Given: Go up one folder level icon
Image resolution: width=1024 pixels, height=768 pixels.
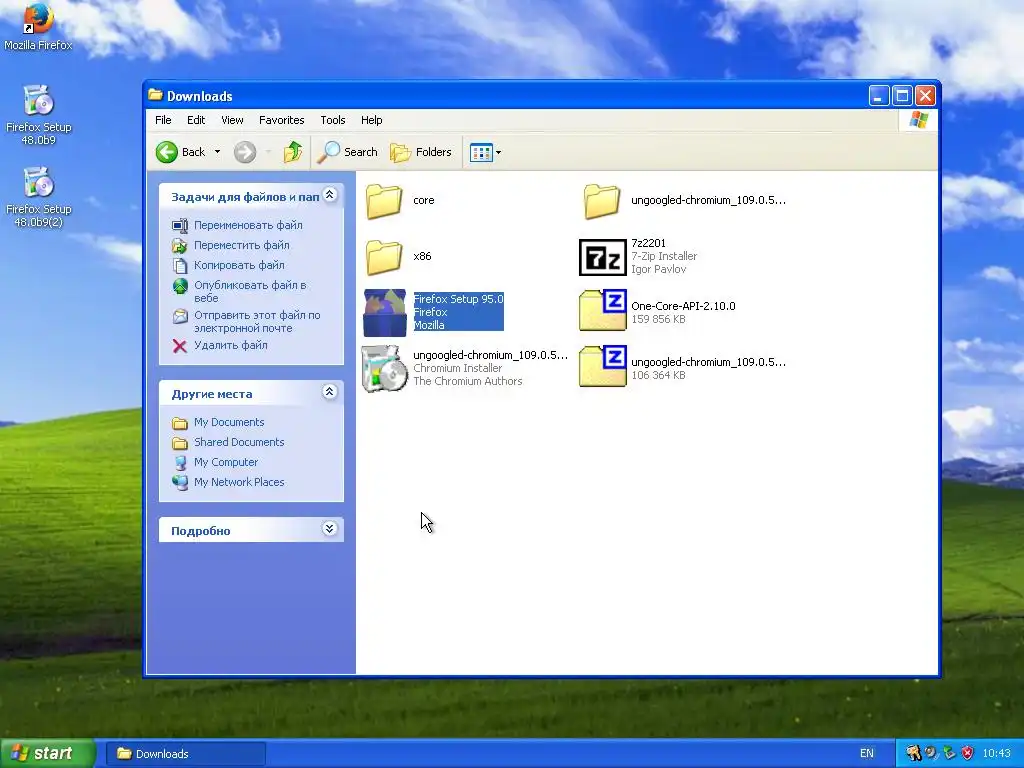Looking at the screenshot, I should click(x=293, y=152).
